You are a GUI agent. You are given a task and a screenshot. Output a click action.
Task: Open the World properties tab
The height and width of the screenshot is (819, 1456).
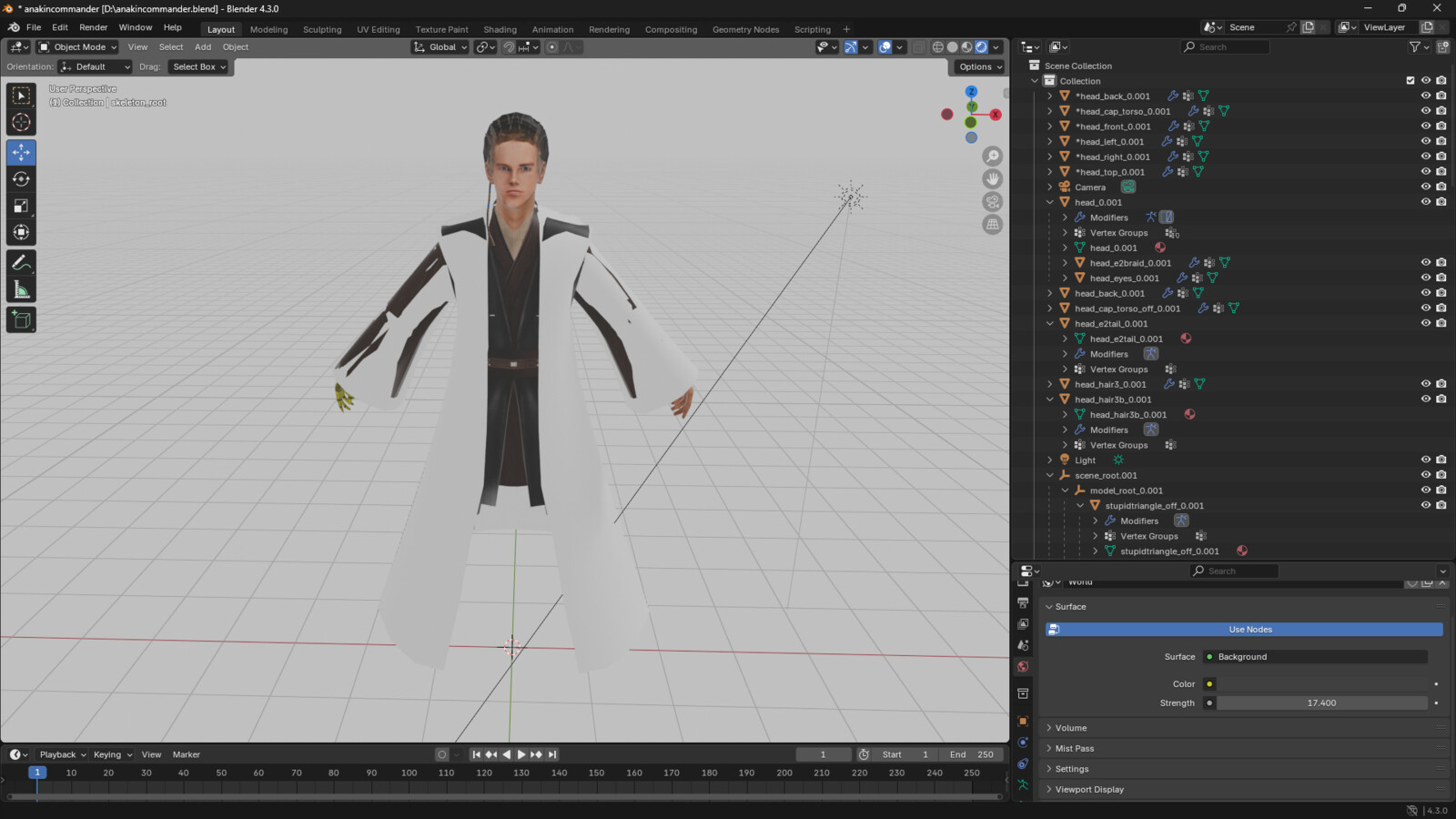1023,667
